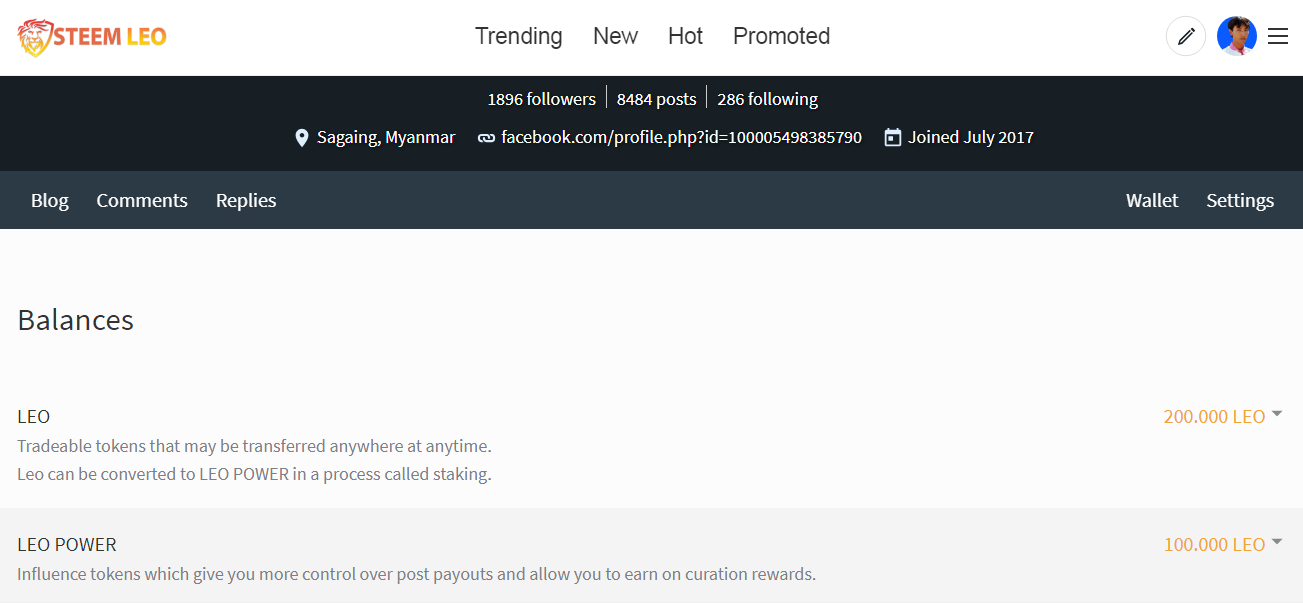Click the 'Tradeable tokens' description line

[x=254, y=445]
